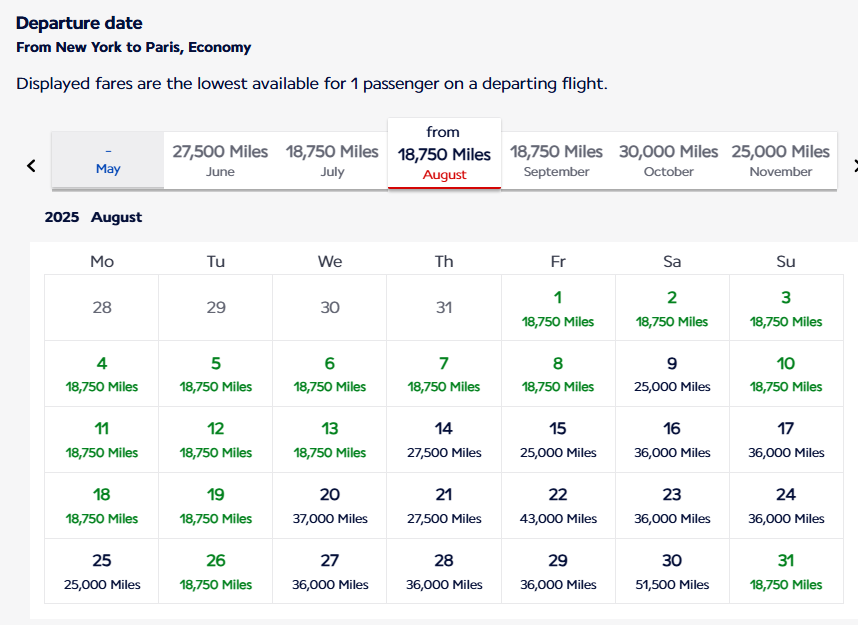This screenshot has width=858, height=625.
Task: Choose the November 25,000 Miles tab
Action: click(781, 160)
